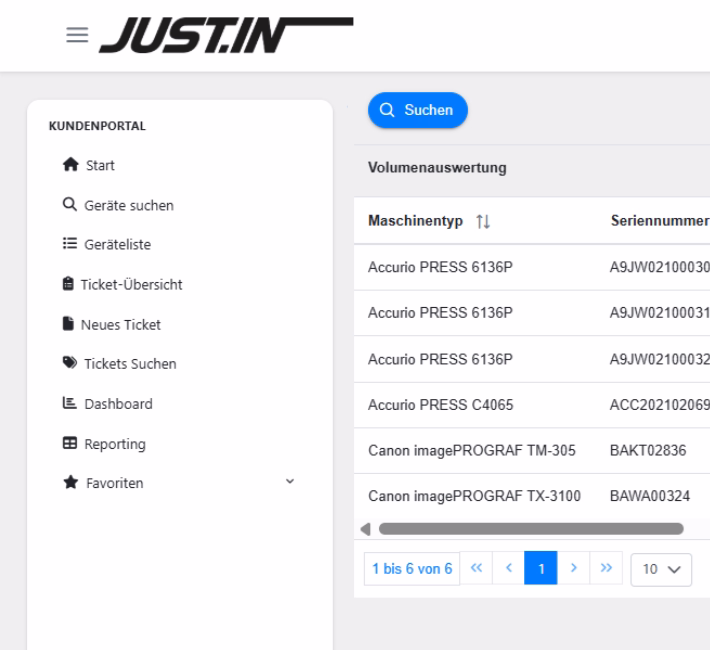Screen dimensions: 710x650
Task: Go to the next page of results
Action: pos(573,568)
